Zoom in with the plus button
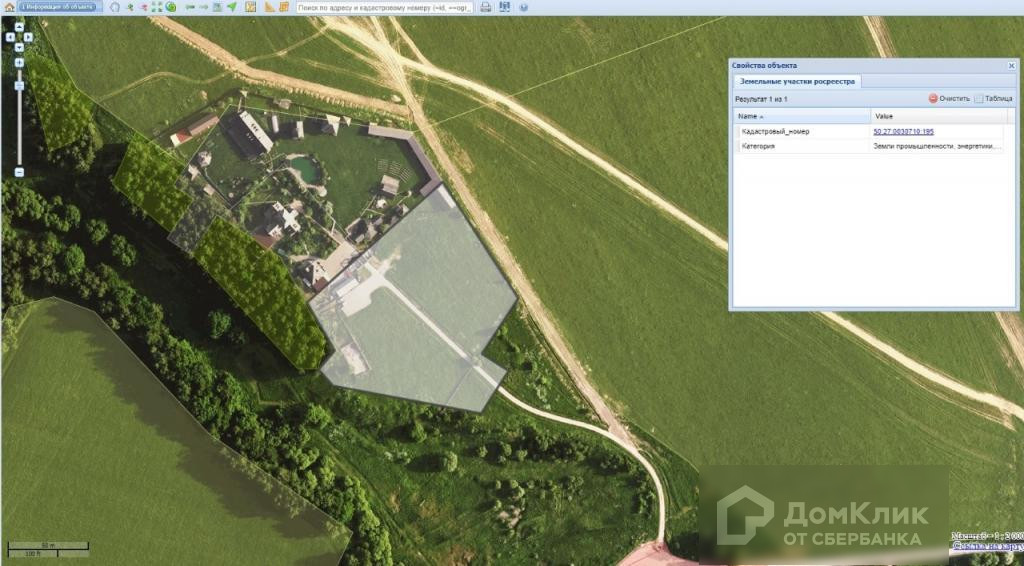This screenshot has height=566, width=1024. point(19,62)
